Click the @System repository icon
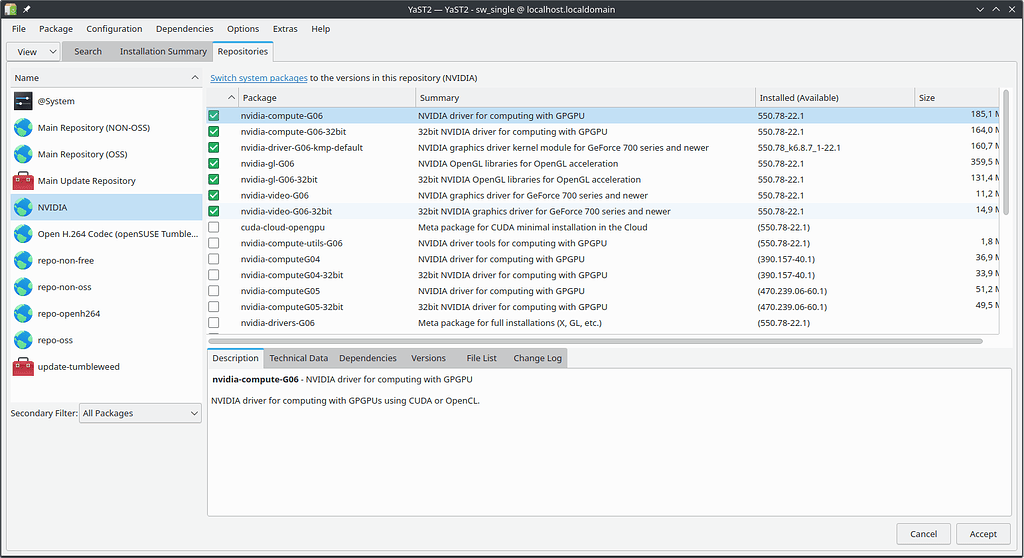 [23, 101]
